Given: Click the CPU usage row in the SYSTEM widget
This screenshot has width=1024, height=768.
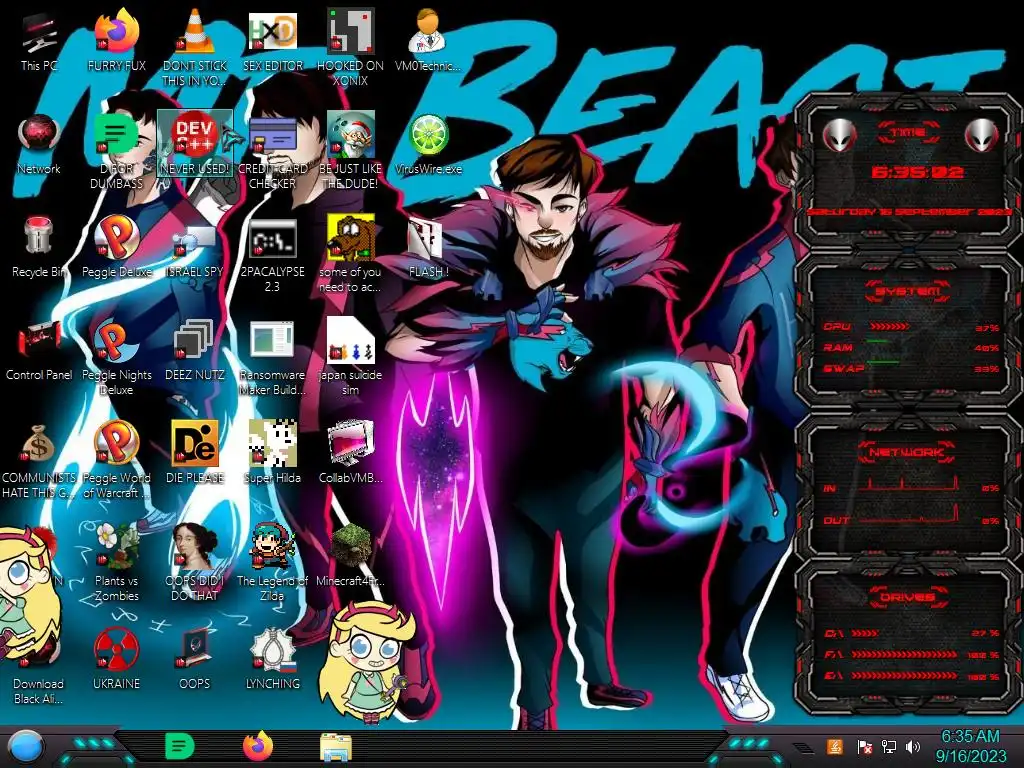Looking at the screenshot, I should [911, 327].
